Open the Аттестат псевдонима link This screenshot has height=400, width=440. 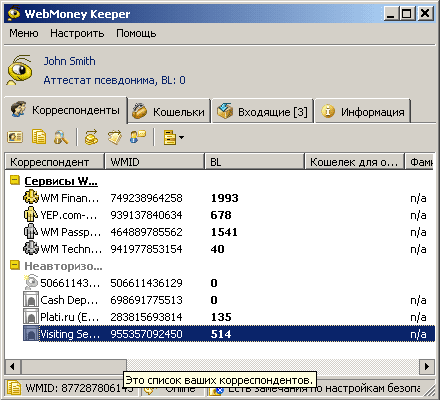(114, 80)
